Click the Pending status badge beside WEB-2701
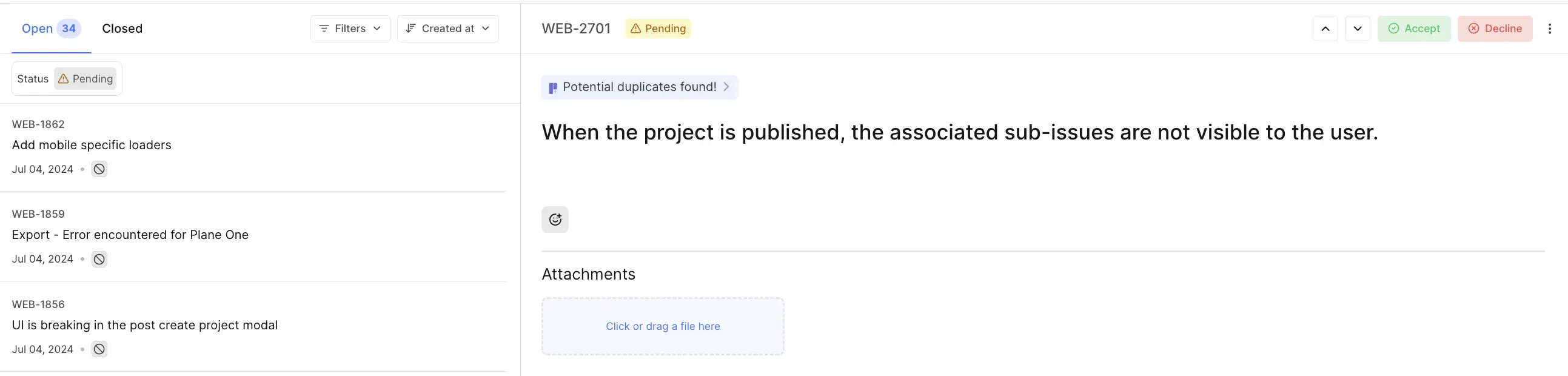Viewport: 1568px width, 376px height. click(x=657, y=29)
